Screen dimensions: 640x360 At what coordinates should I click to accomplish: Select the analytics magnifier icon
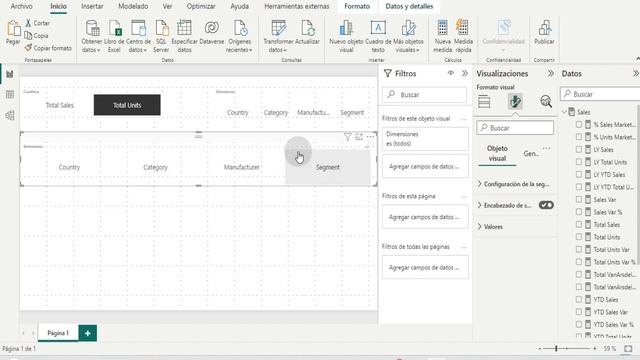[546, 101]
